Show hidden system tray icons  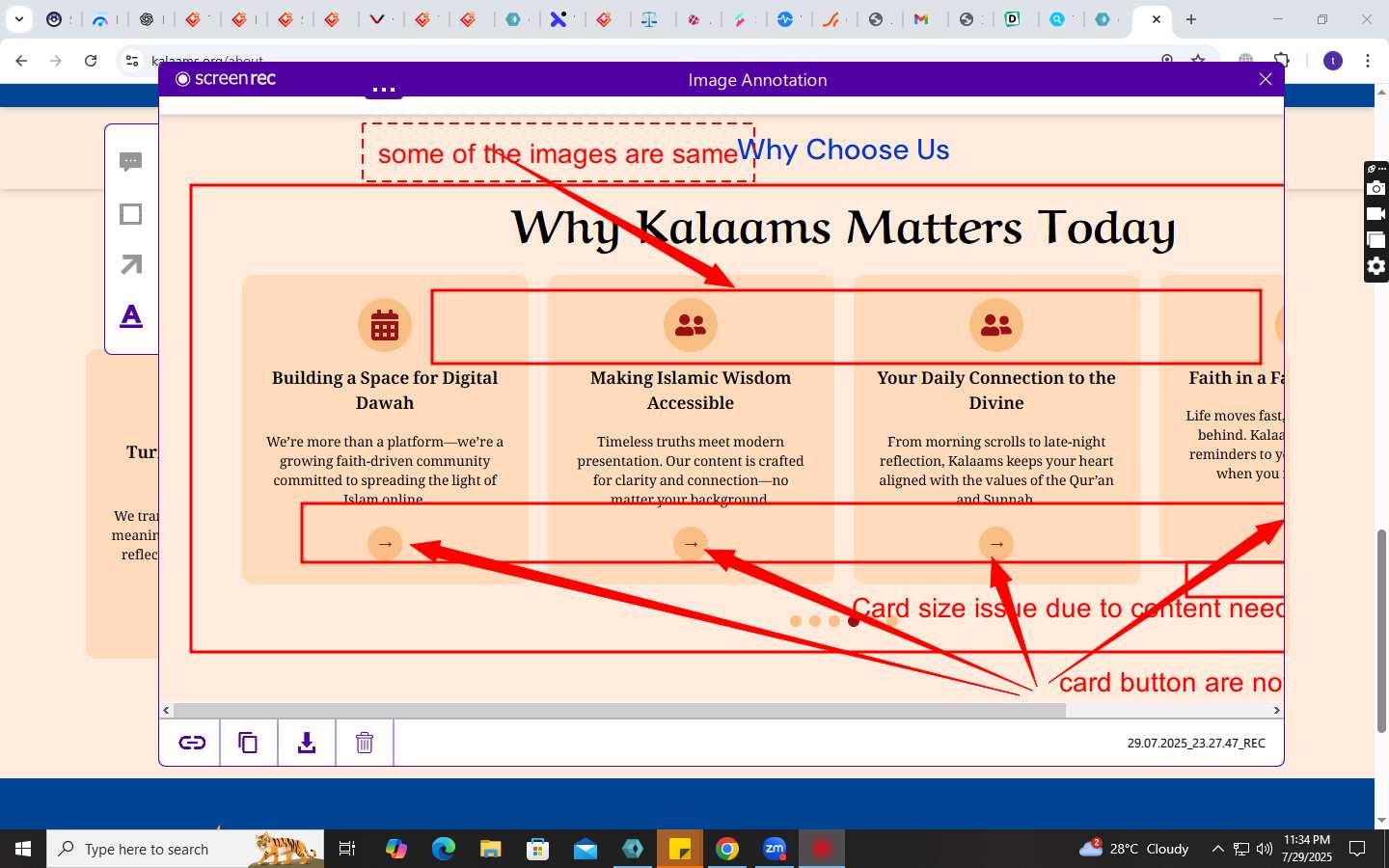tap(1217, 849)
